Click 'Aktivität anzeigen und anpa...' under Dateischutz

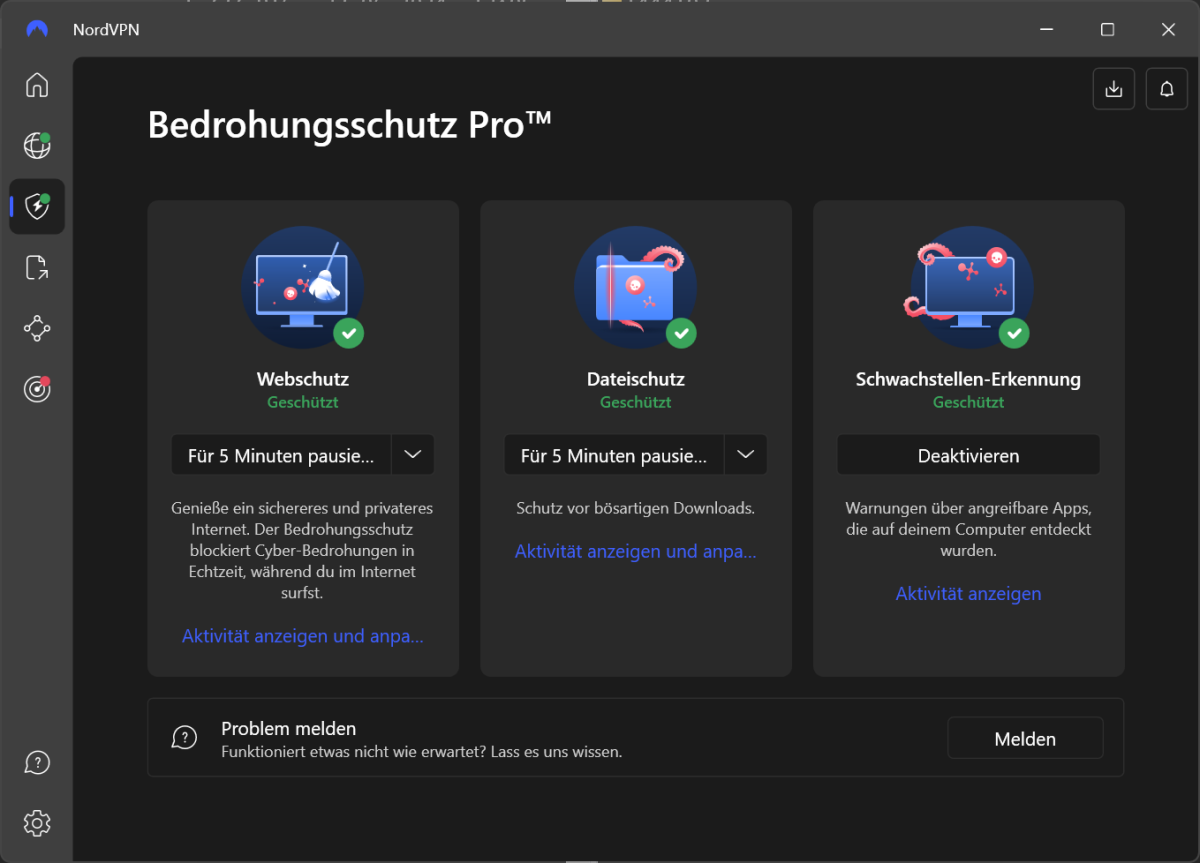click(x=635, y=551)
